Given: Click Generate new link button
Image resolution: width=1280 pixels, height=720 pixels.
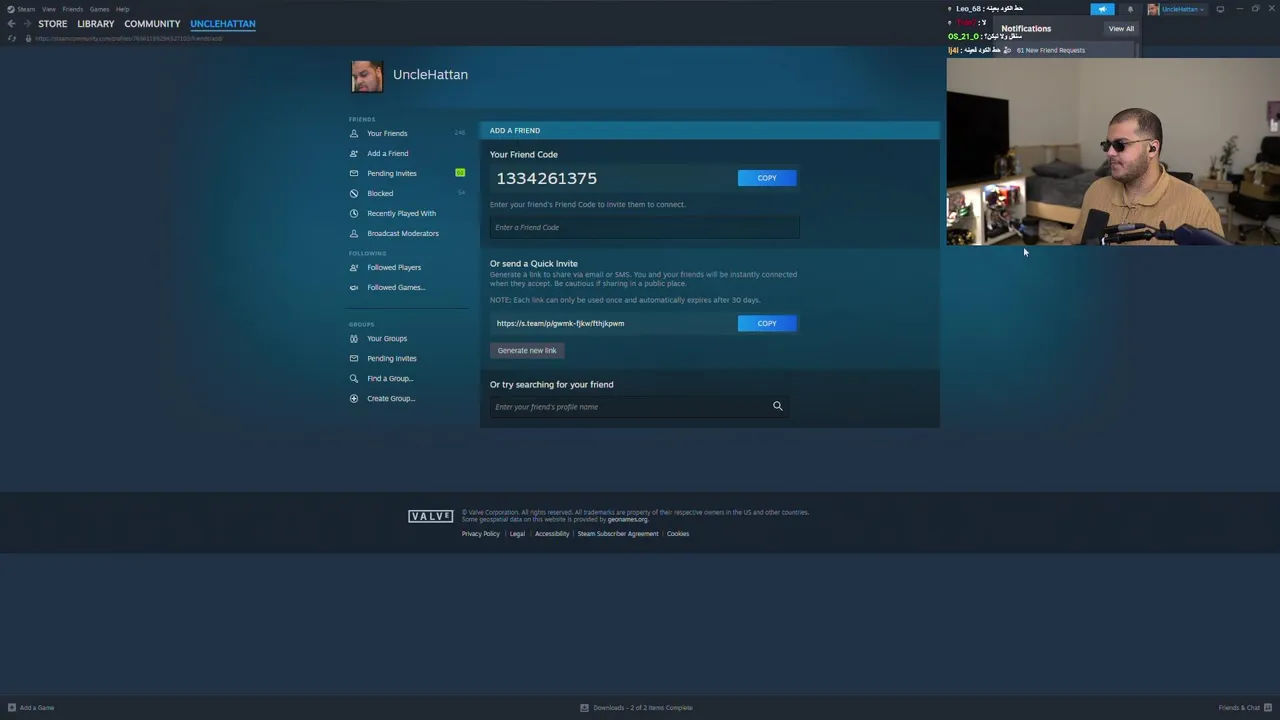Looking at the screenshot, I should (x=527, y=351).
